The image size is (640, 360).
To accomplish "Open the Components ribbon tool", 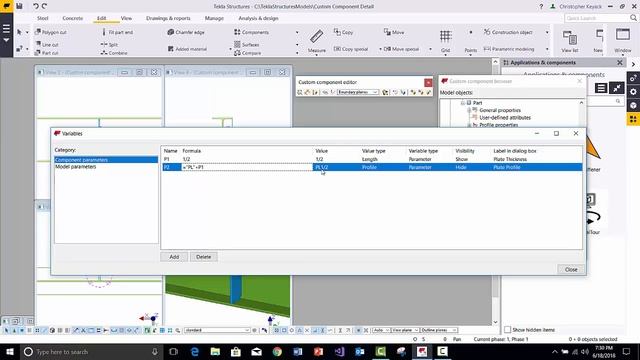I will (x=251, y=32).
